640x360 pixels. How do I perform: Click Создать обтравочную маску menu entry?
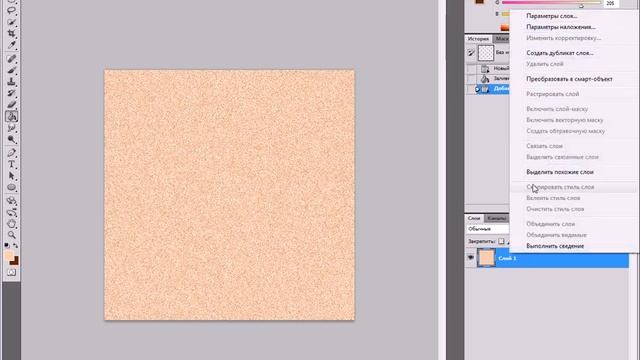565,131
